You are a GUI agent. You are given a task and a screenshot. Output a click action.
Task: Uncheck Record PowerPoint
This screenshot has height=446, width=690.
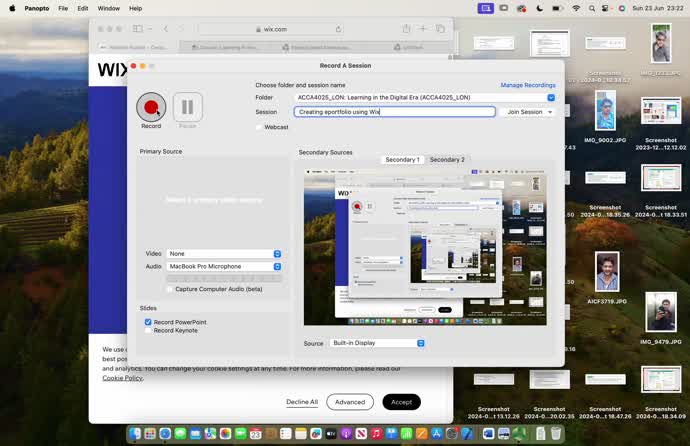tap(148, 322)
